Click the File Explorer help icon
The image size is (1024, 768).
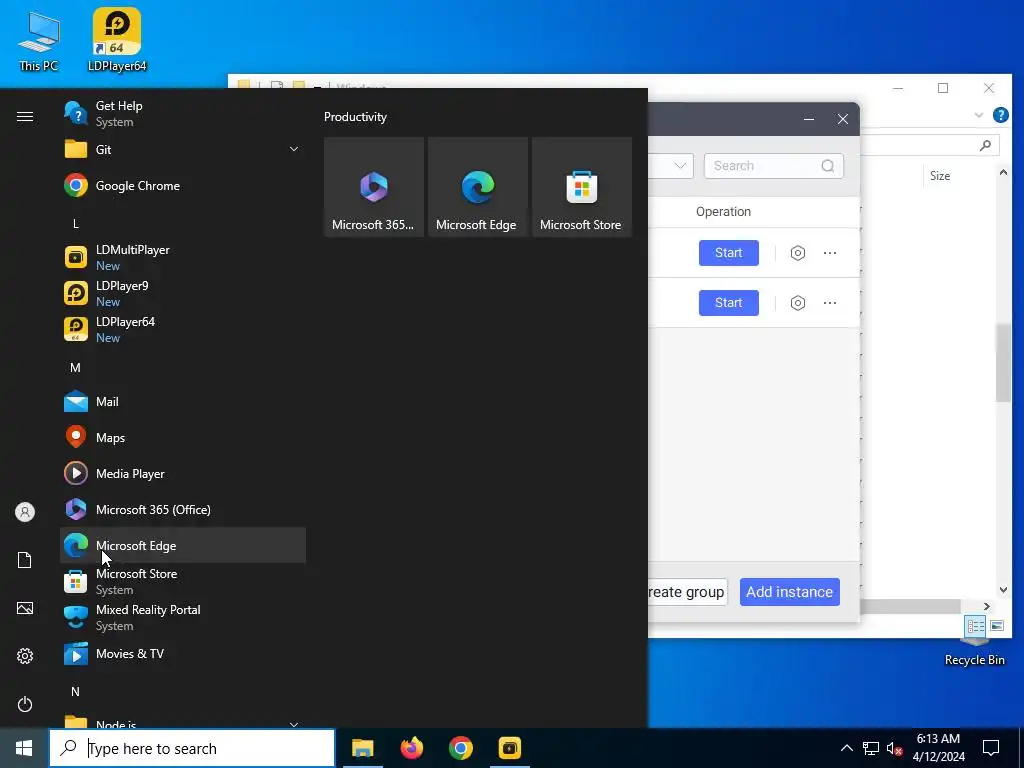(1000, 115)
